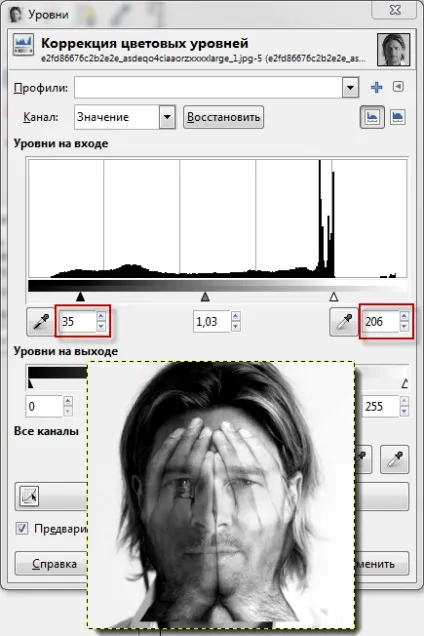Edit these settings as curves icon
424x636 pixels.
pos(29,496)
